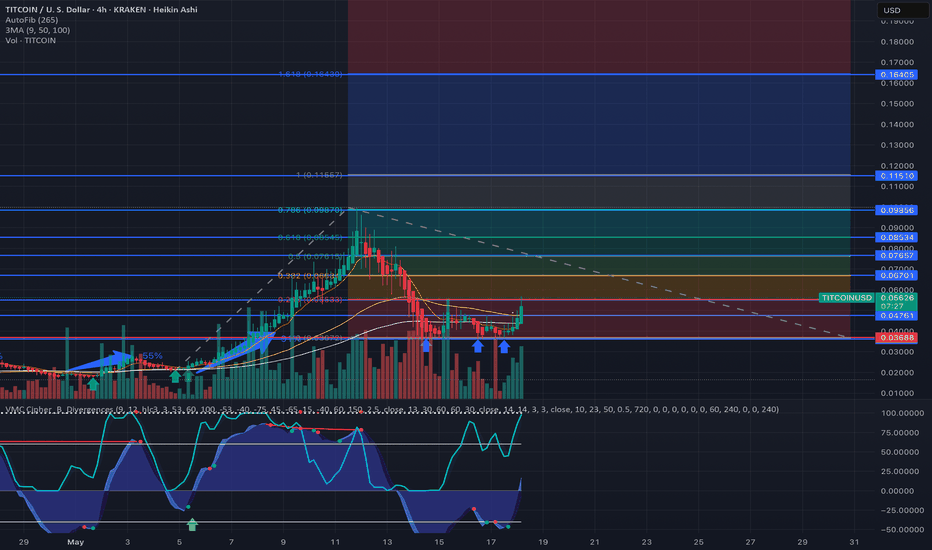
Task: Click the 15 date on the time axis
Action: point(439,542)
